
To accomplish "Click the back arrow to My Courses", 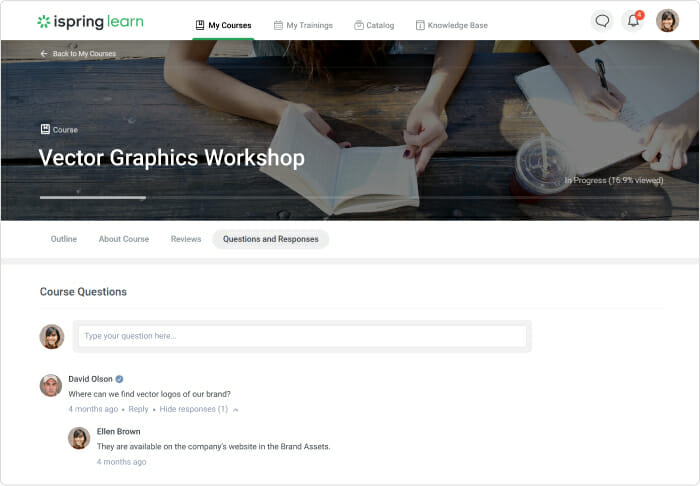I will coord(44,53).
